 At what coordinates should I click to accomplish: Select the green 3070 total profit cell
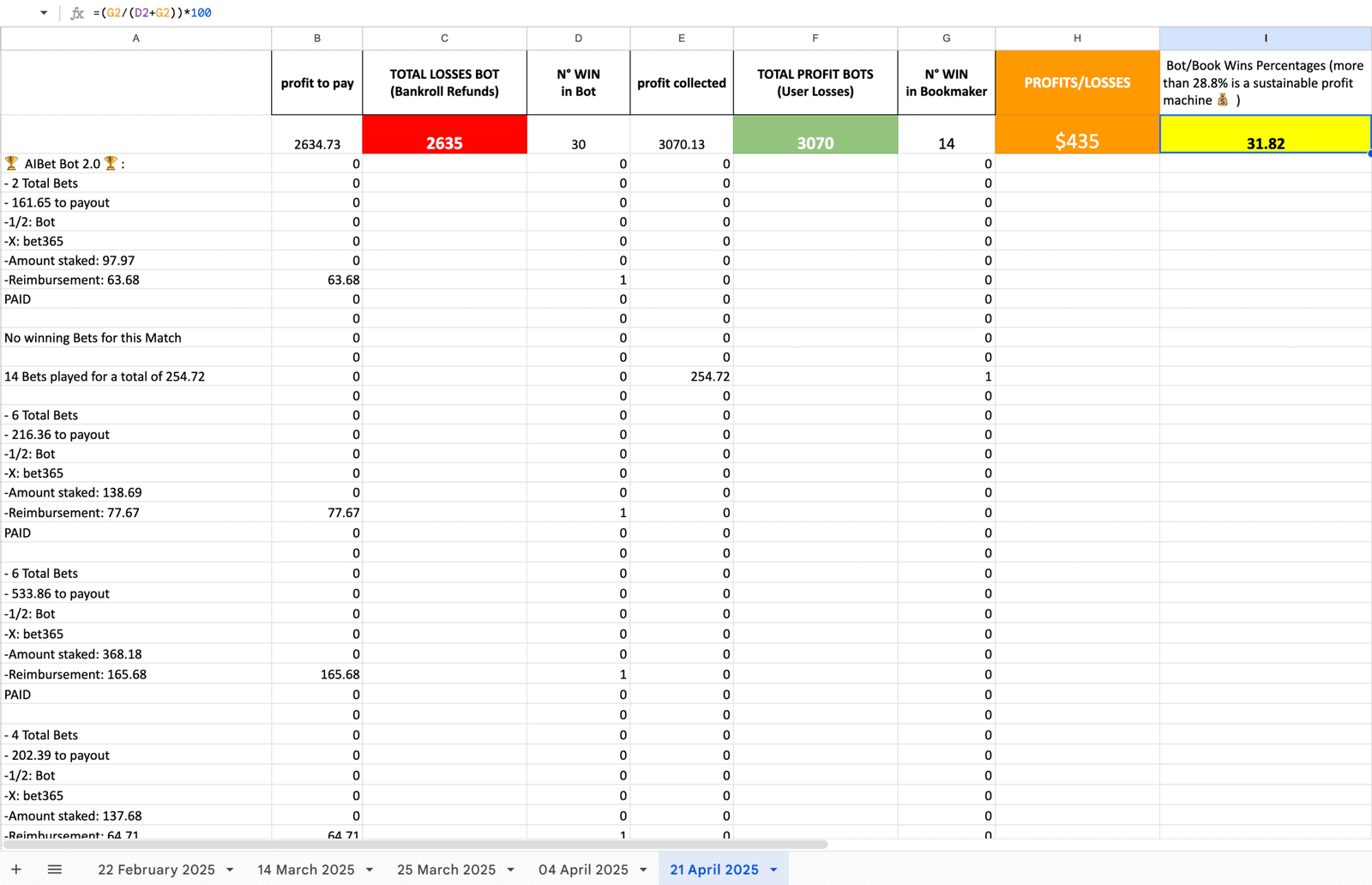click(815, 135)
